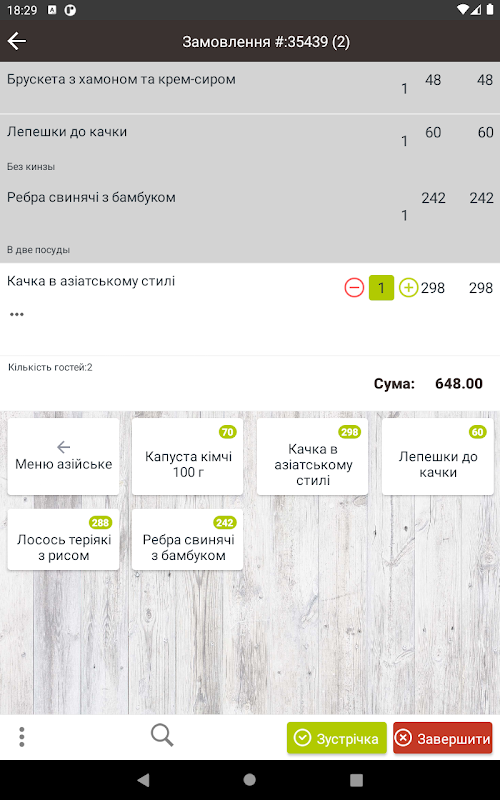The image size is (500, 800).
Task: Add Ребра свинячі з бамбуком tile
Action: [188, 540]
